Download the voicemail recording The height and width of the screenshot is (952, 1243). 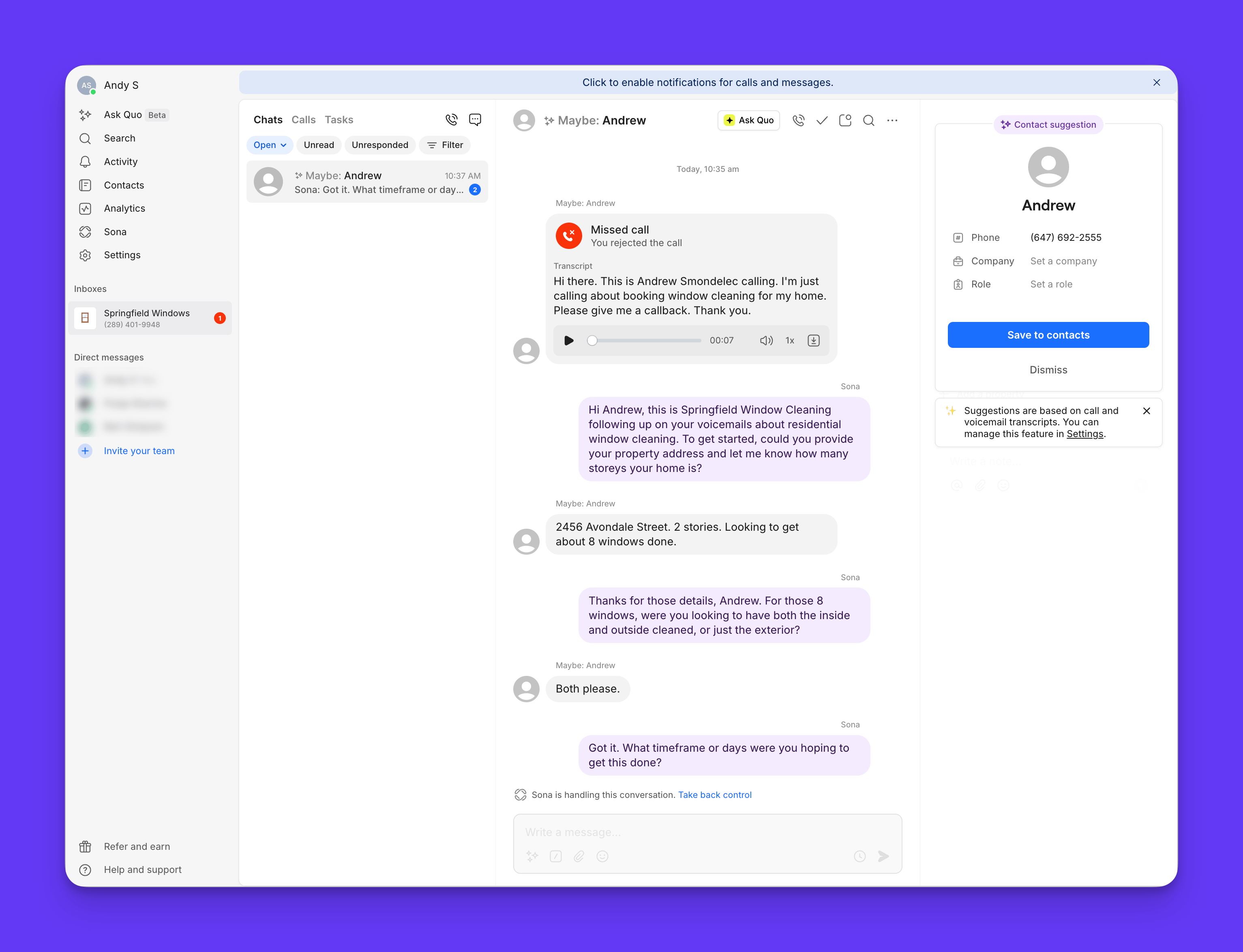click(814, 341)
